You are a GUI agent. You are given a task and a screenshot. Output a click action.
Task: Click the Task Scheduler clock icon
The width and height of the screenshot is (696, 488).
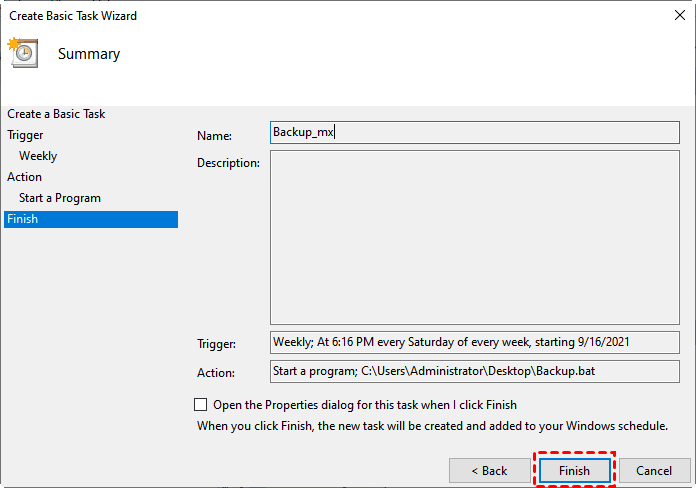[22, 53]
